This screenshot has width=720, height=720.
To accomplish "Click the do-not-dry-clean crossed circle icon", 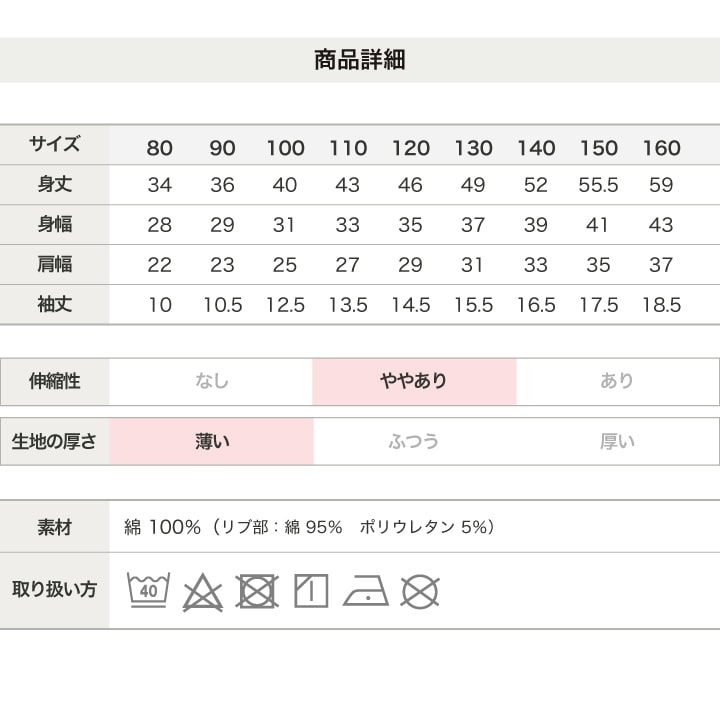I will (x=420, y=591).
